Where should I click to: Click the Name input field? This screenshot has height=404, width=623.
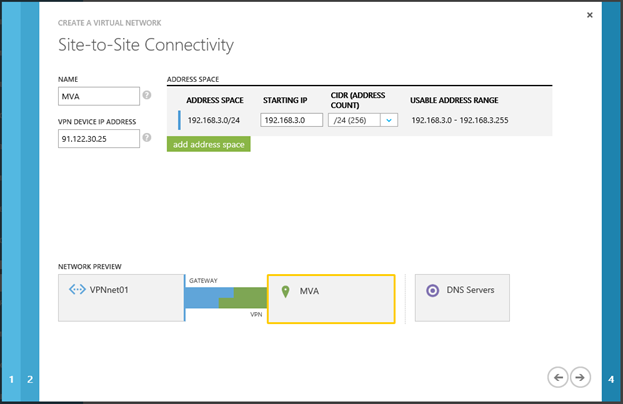pyautogui.click(x=98, y=96)
